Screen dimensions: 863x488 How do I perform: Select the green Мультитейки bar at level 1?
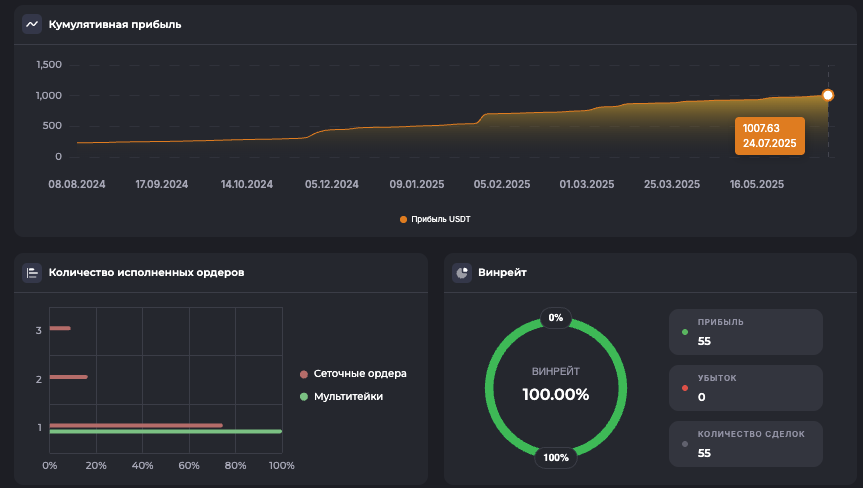coord(165,432)
